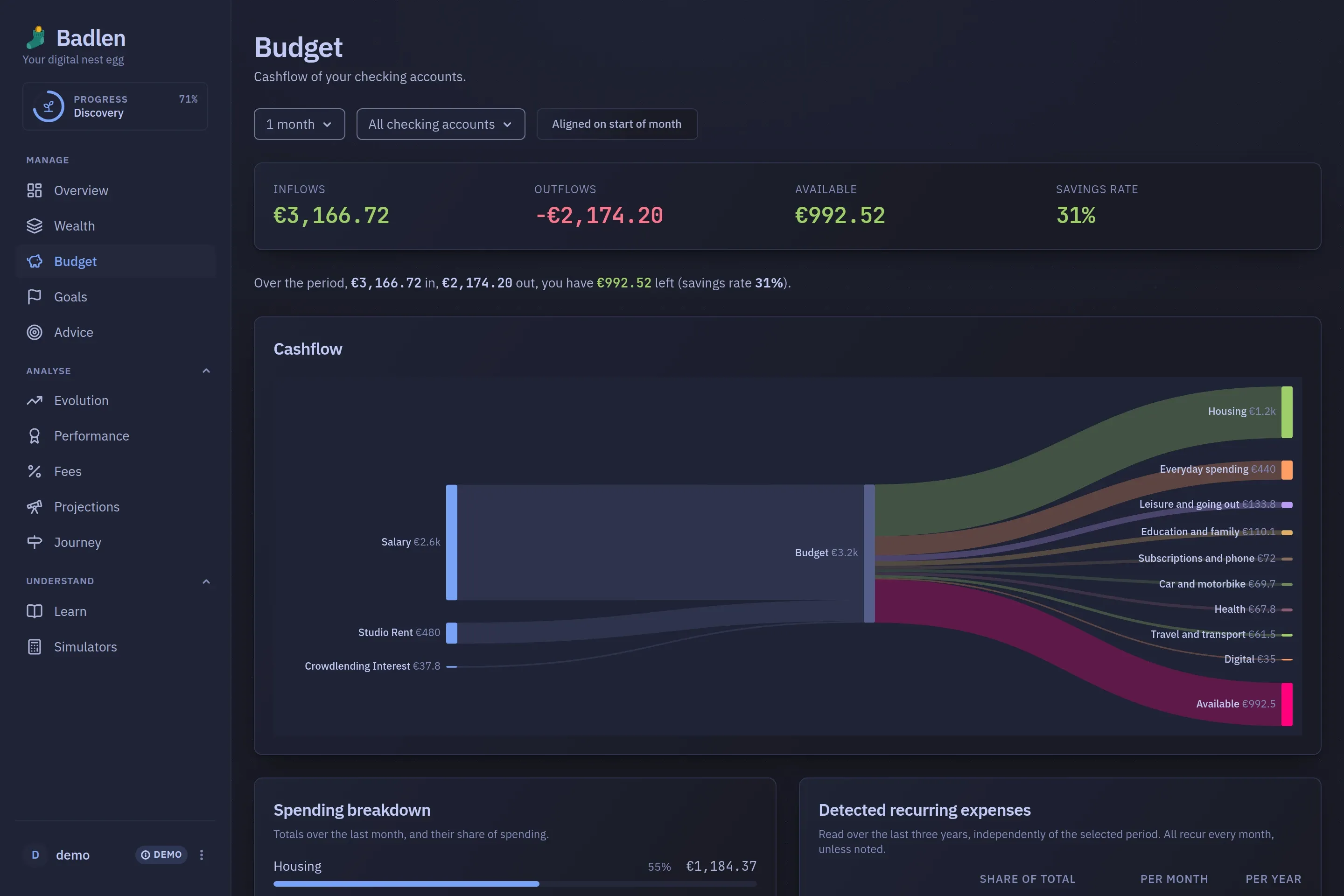Click the Simulators calculator icon
Image resolution: width=1344 pixels, height=896 pixels.
34,647
